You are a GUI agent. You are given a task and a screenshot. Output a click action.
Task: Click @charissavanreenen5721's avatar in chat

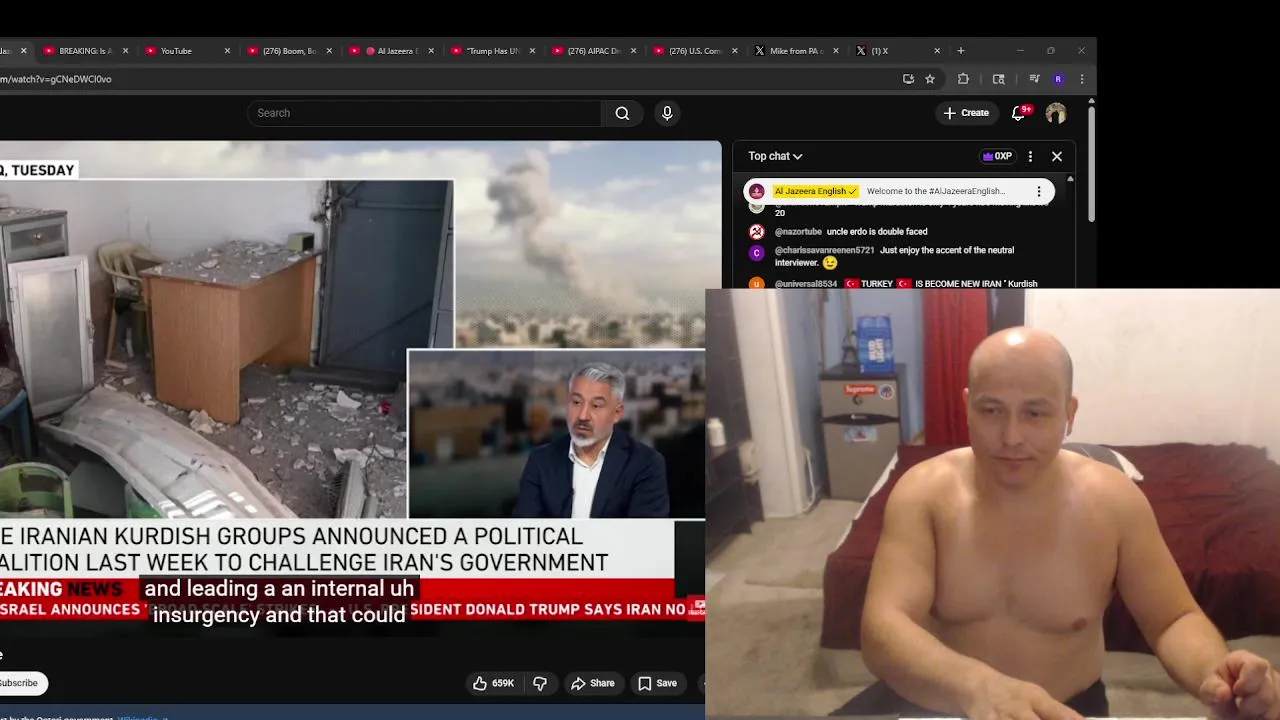pos(757,253)
